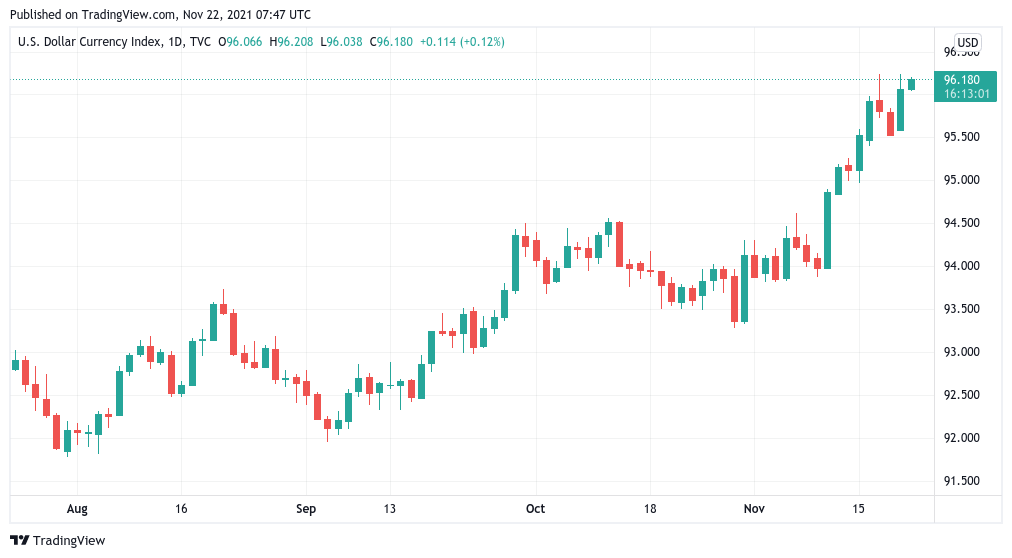Click the 92.000 price axis label
1012x558 pixels.
[x=962, y=438]
